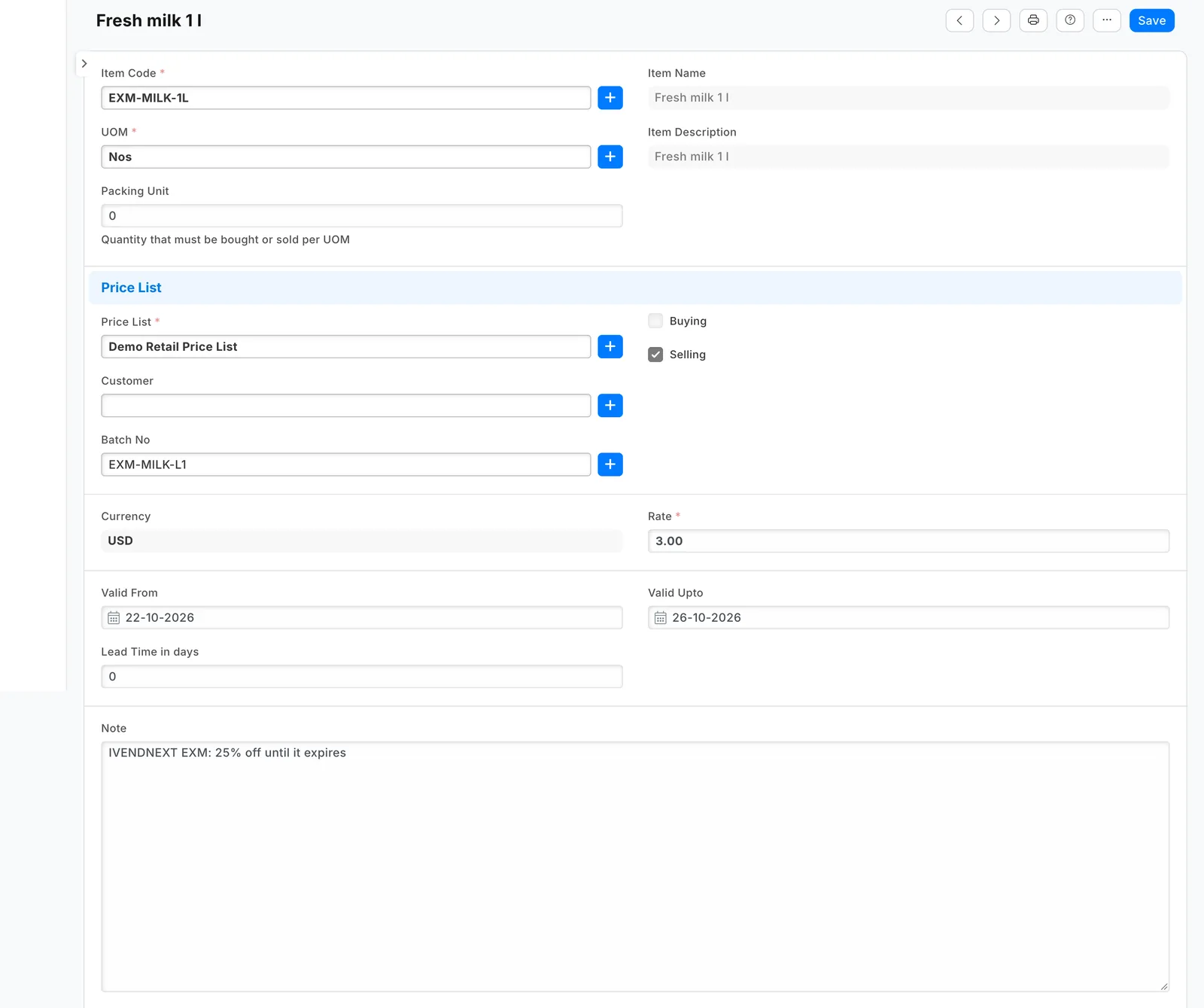Screen dimensions: 1204x1008
Task: Click the plus button beside Item Code
Action: point(610,98)
